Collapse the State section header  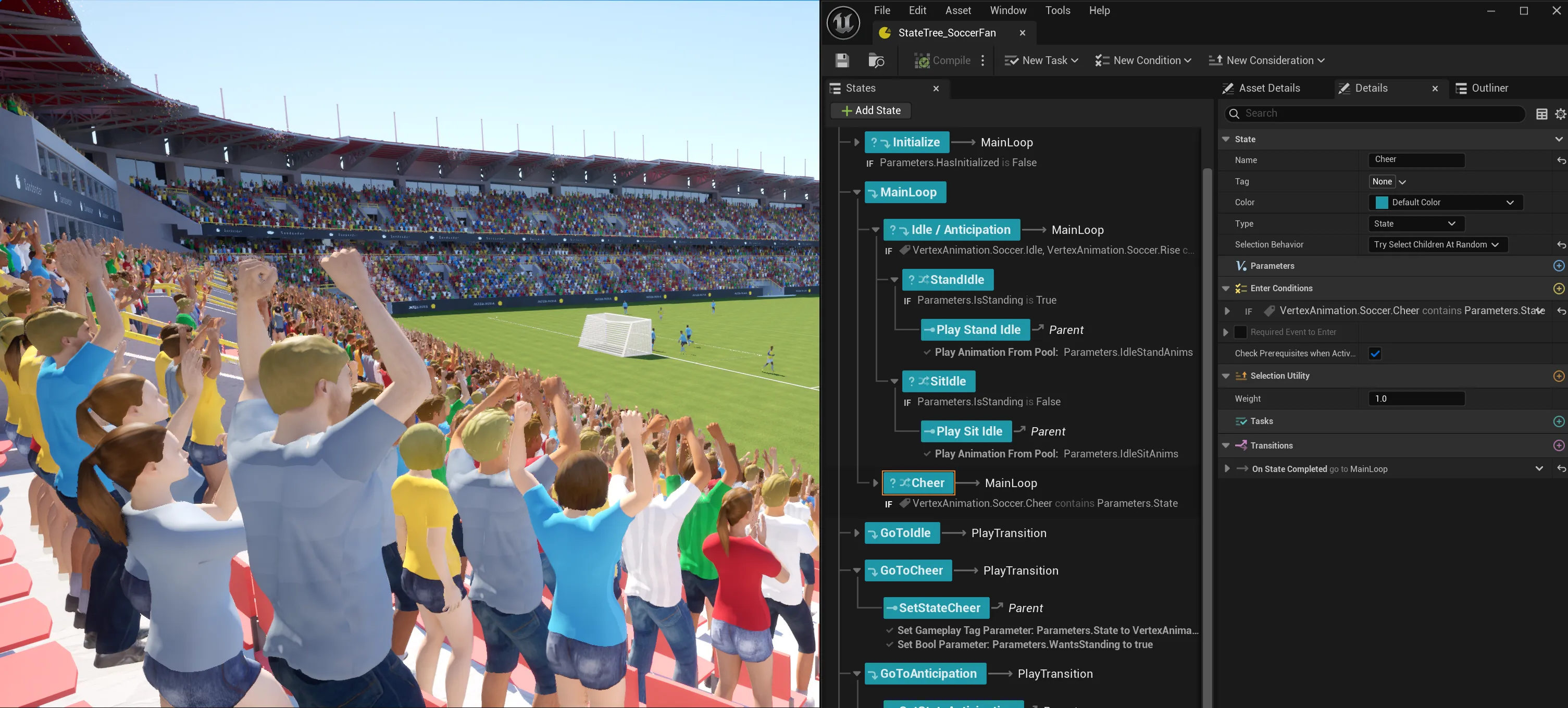click(x=1225, y=140)
